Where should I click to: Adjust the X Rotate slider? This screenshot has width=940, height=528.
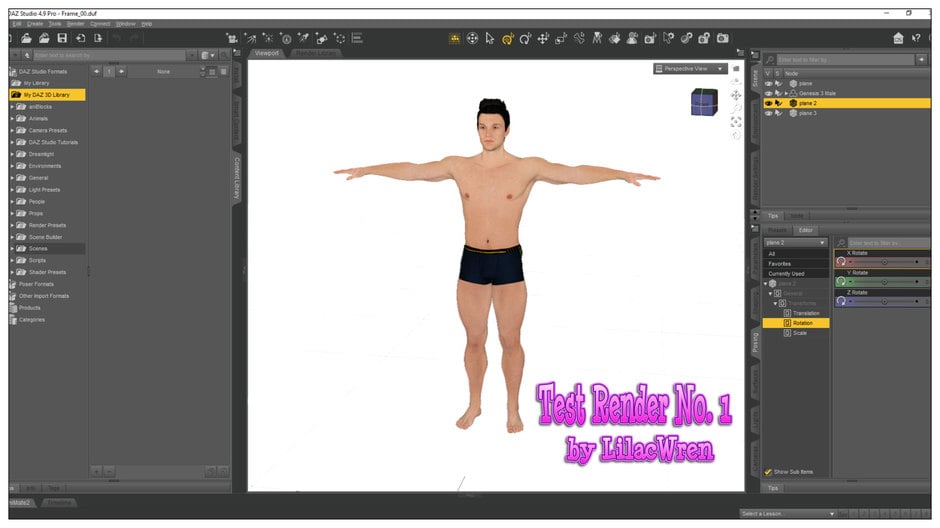(x=884, y=262)
